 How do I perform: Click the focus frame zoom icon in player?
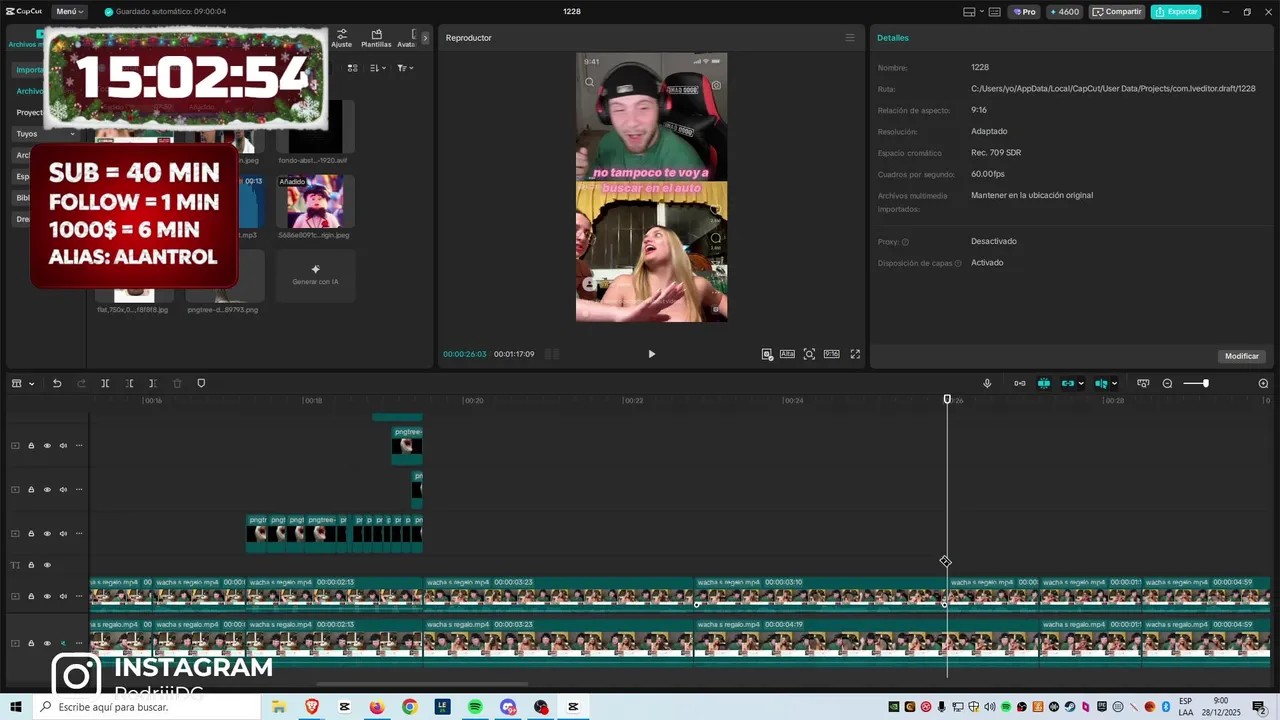809,354
